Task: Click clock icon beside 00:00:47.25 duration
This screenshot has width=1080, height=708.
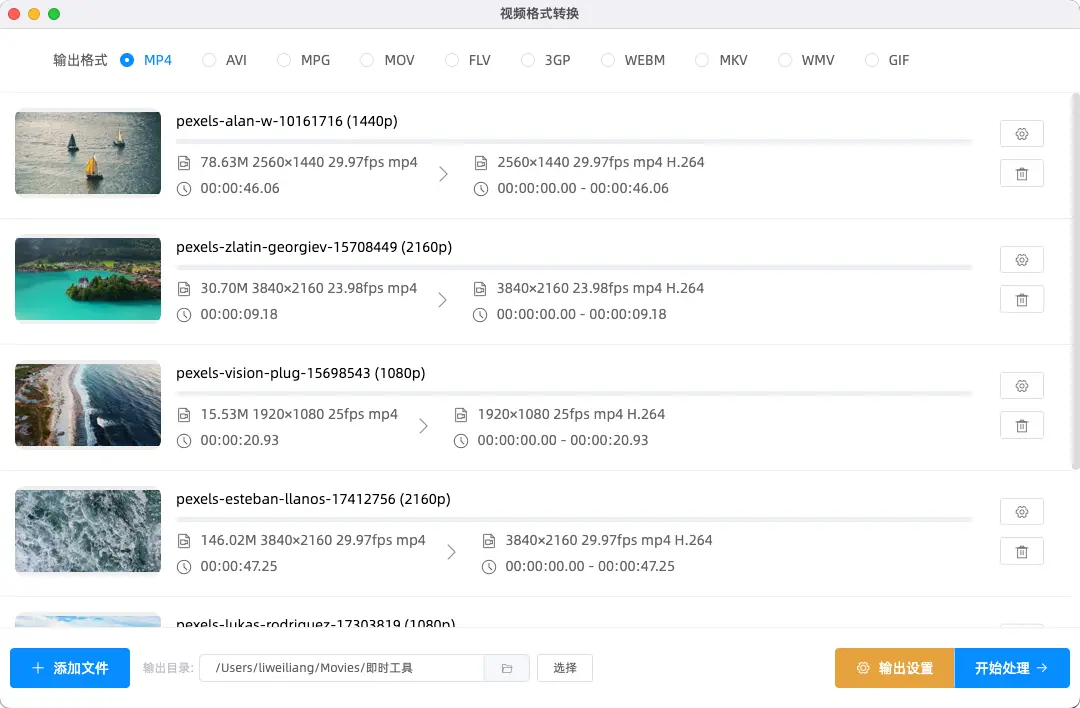Action: 184,567
